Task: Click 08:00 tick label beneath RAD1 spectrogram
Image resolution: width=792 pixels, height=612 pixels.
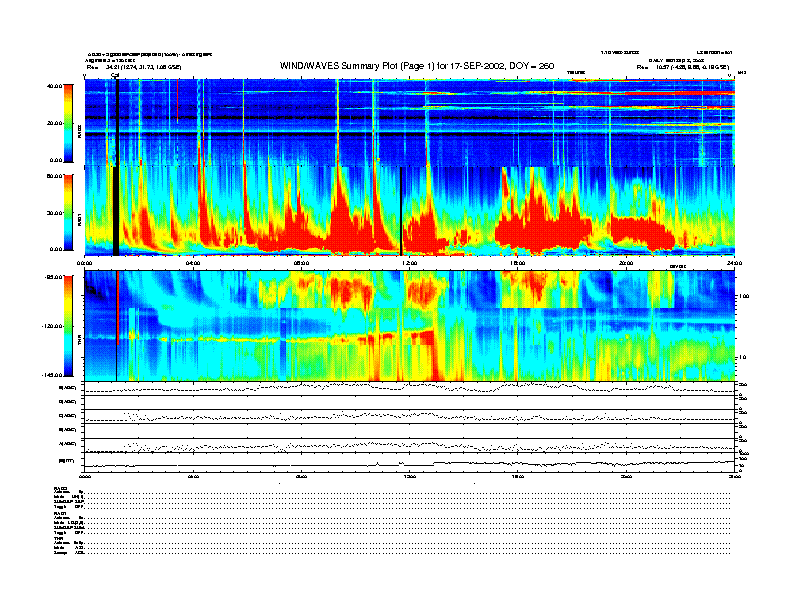Action: (301, 263)
